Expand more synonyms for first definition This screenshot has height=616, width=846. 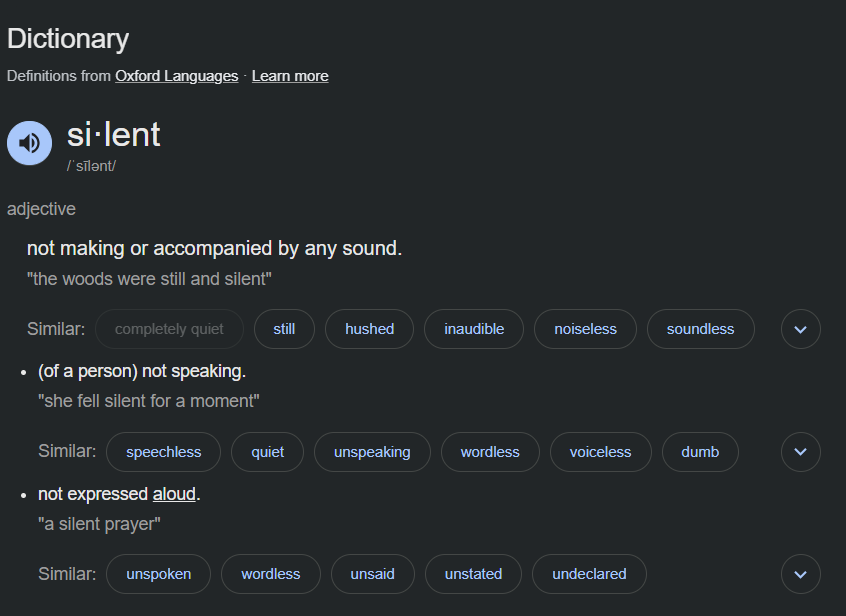pyautogui.click(x=800, y=329)
